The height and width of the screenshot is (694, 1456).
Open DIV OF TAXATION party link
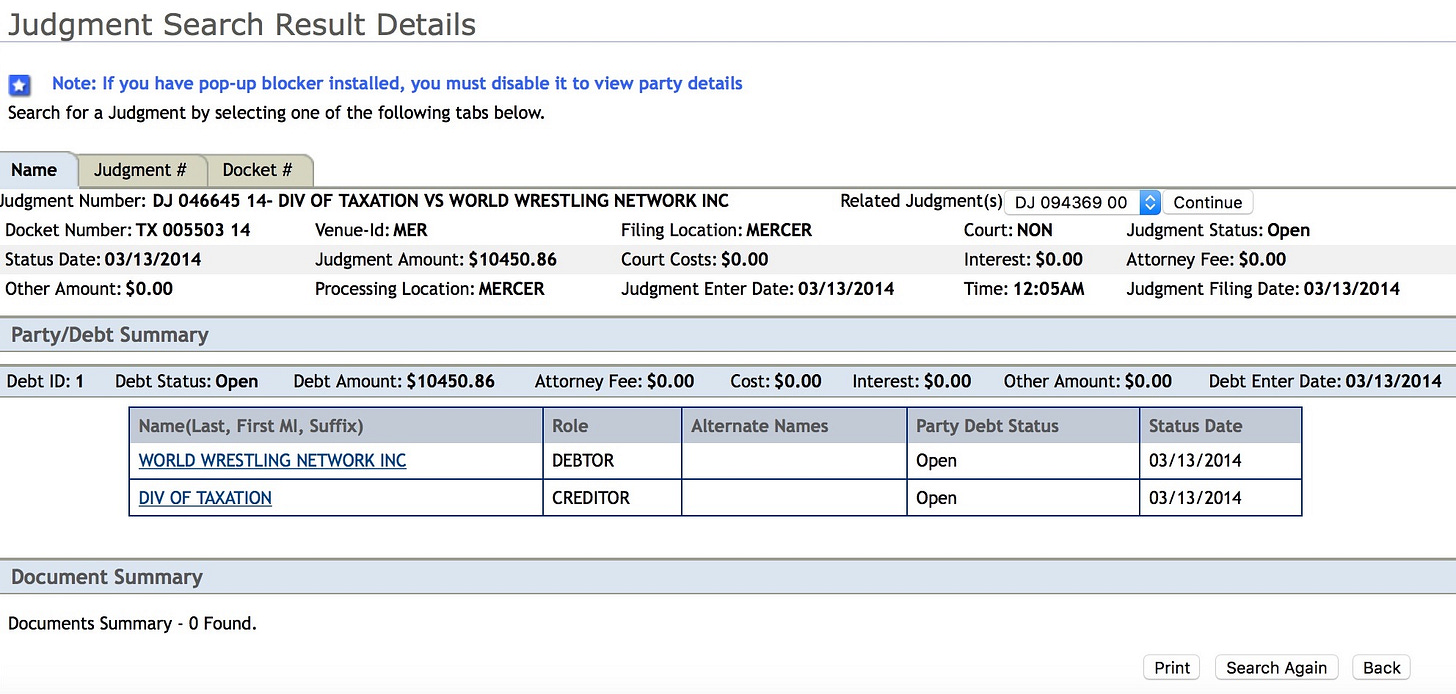(x=205, y=498)
